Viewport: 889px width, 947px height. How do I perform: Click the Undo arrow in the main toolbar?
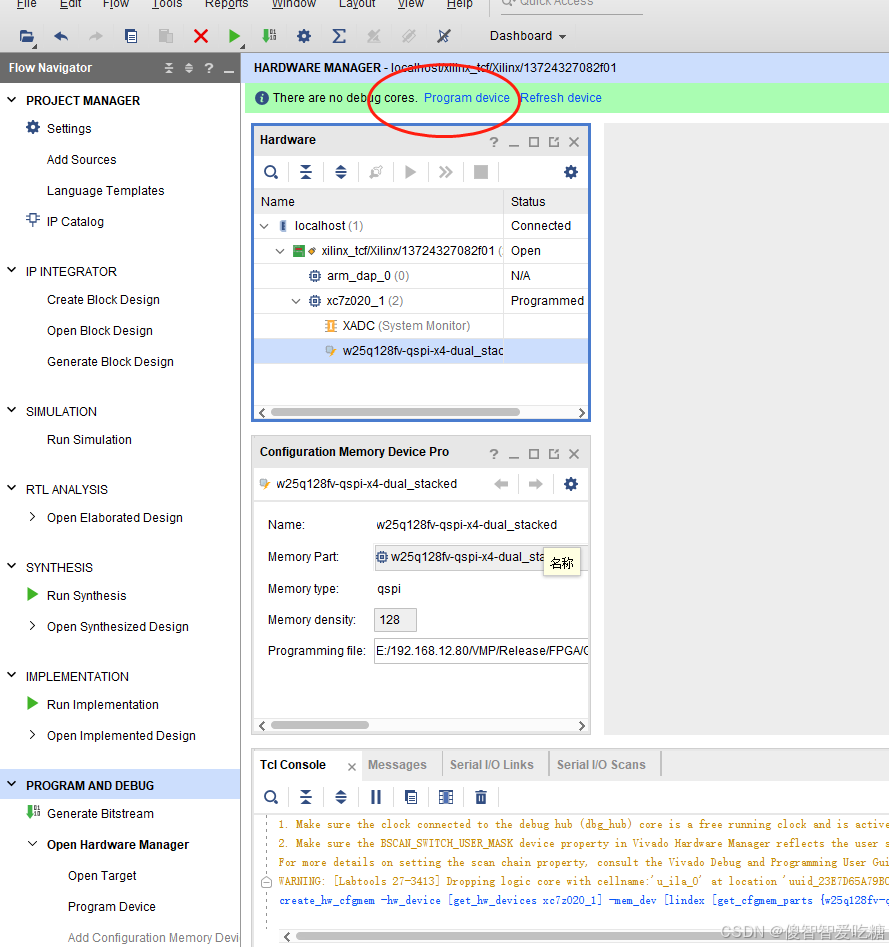click(x=61, y=36)
